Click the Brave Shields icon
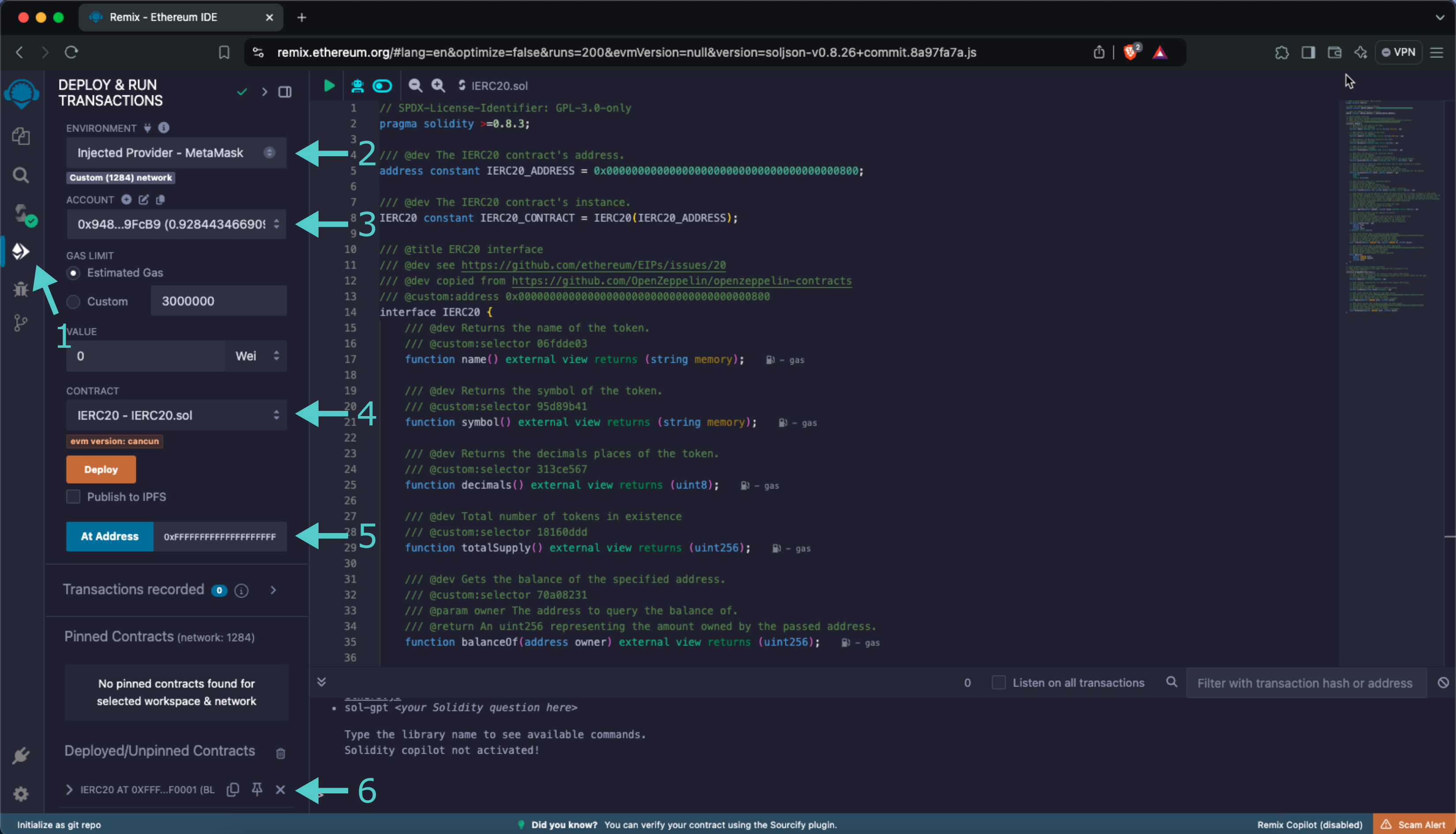1456x834 pixels. [x=1131, y=52]
